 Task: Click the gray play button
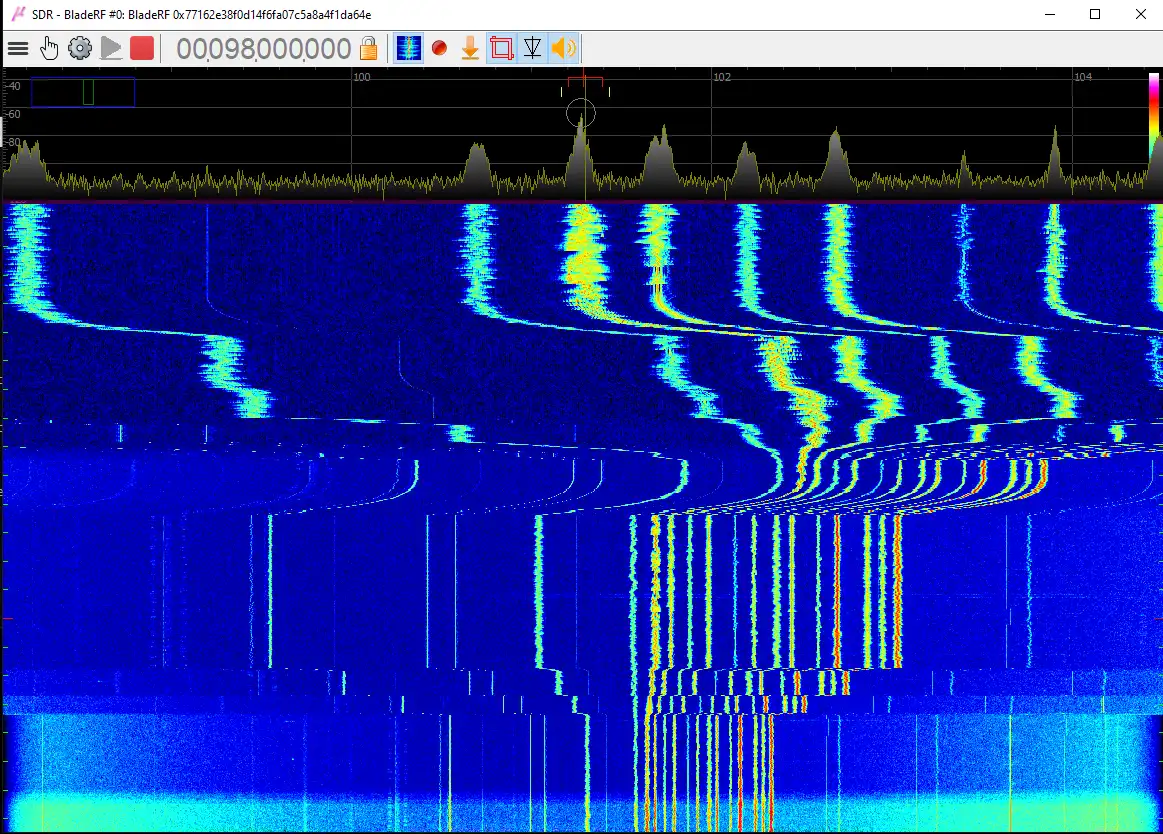111,49
